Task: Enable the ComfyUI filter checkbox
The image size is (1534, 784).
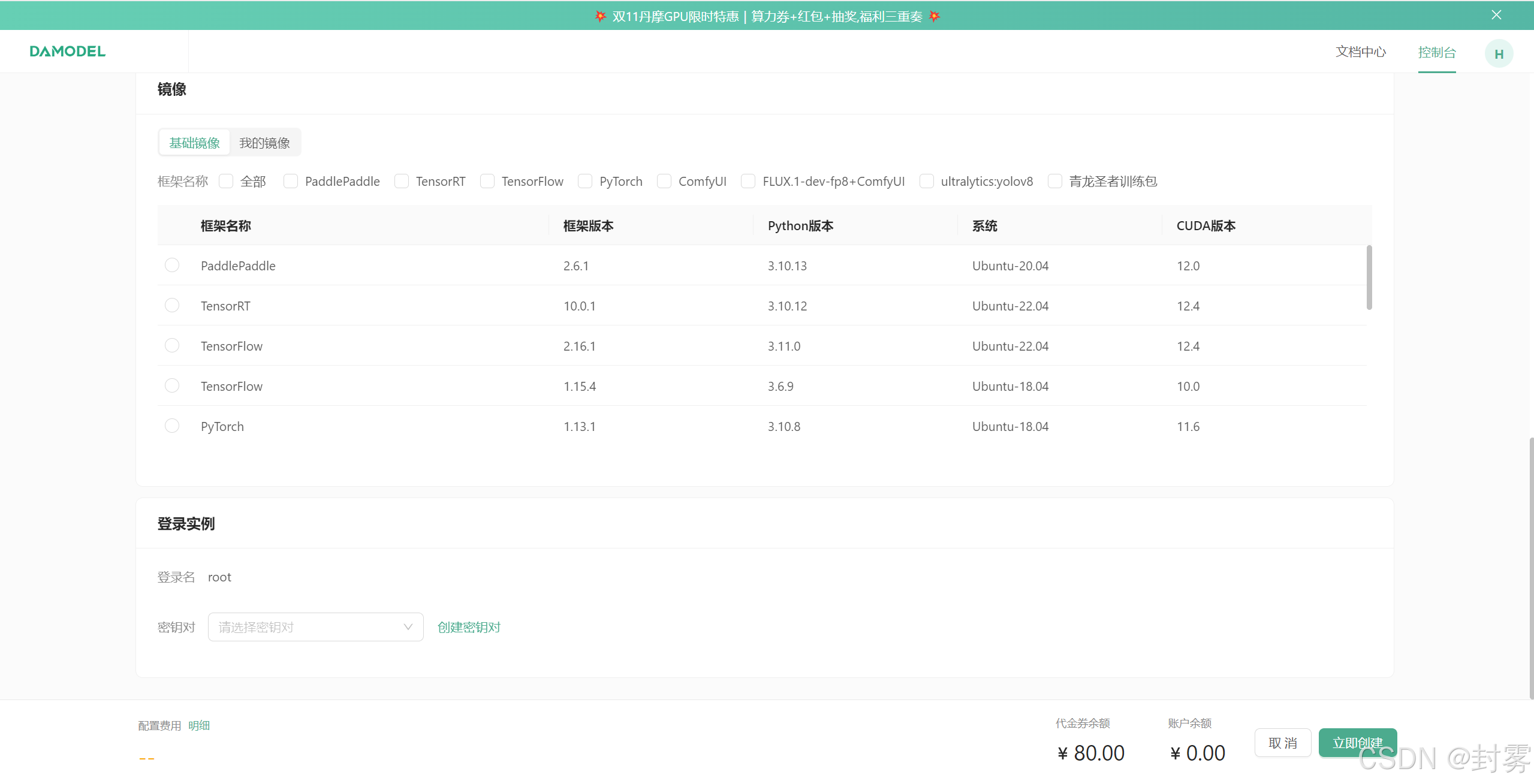Action: pos(664,181)
